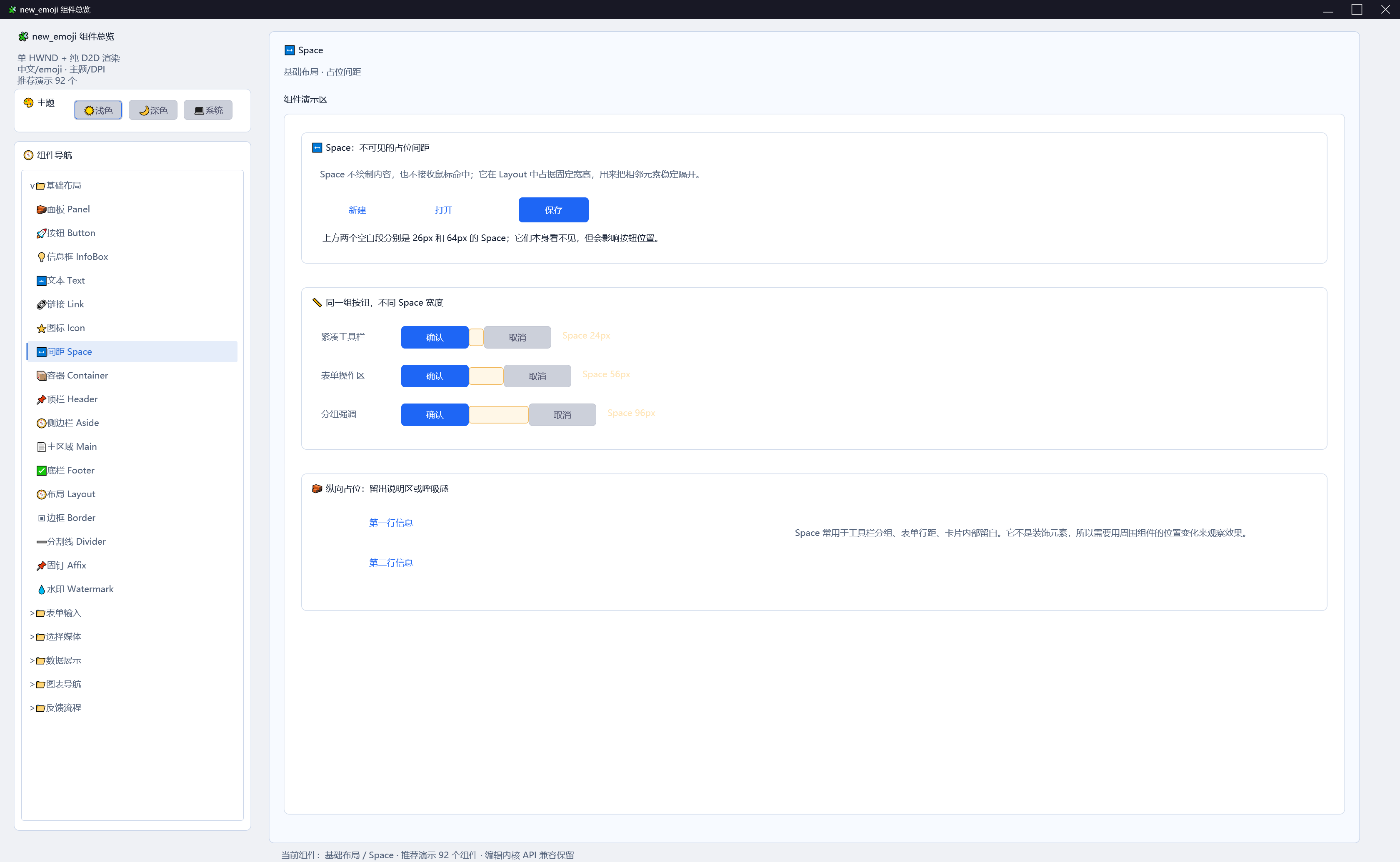This screenshot has width=1400, height=862.
Task: Click the ruler icon in button-group card
Action: [x=317, y=303]
